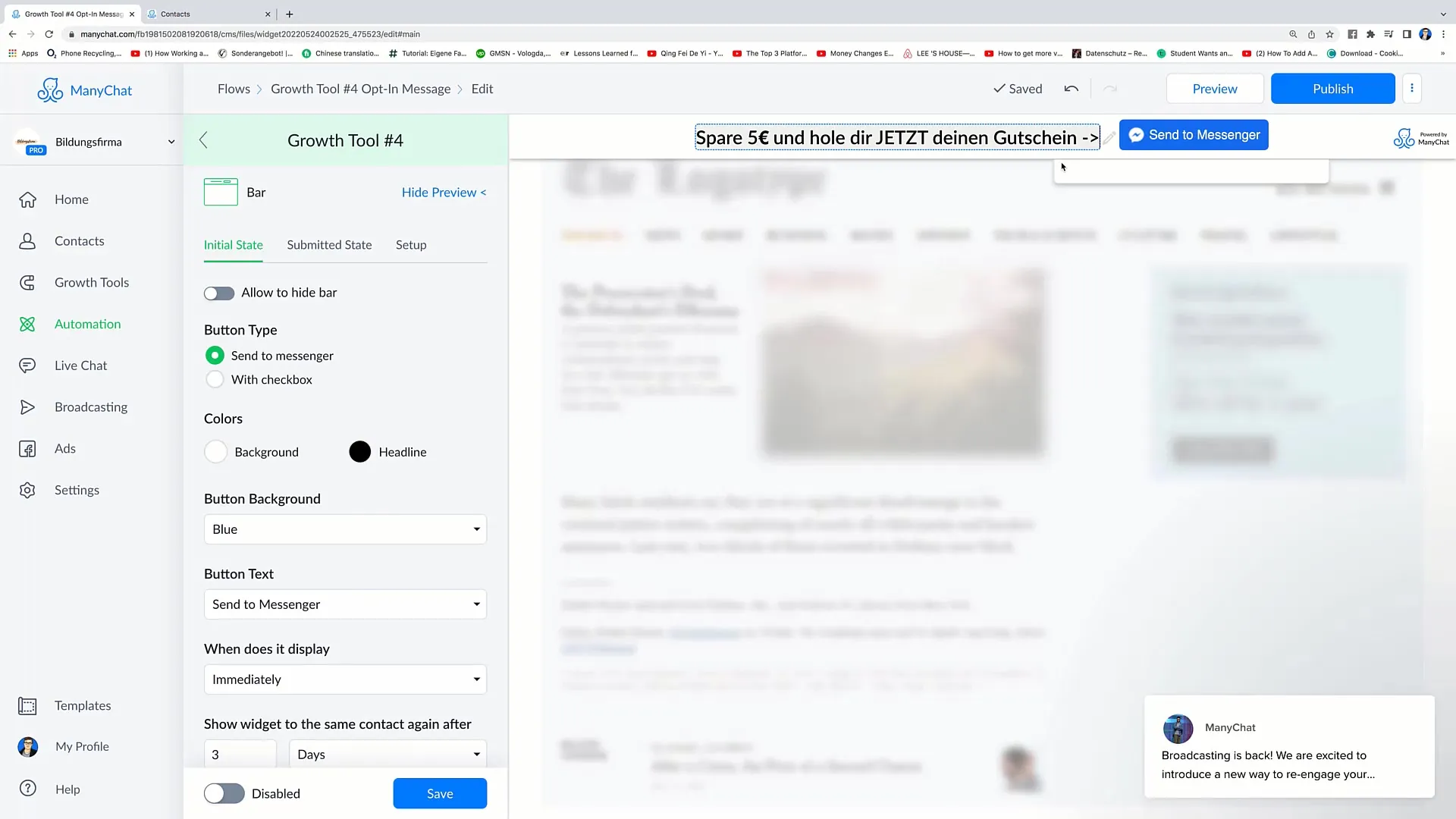Expand the When does it display dropdown

pyautogui.click(x=345, y=679)
